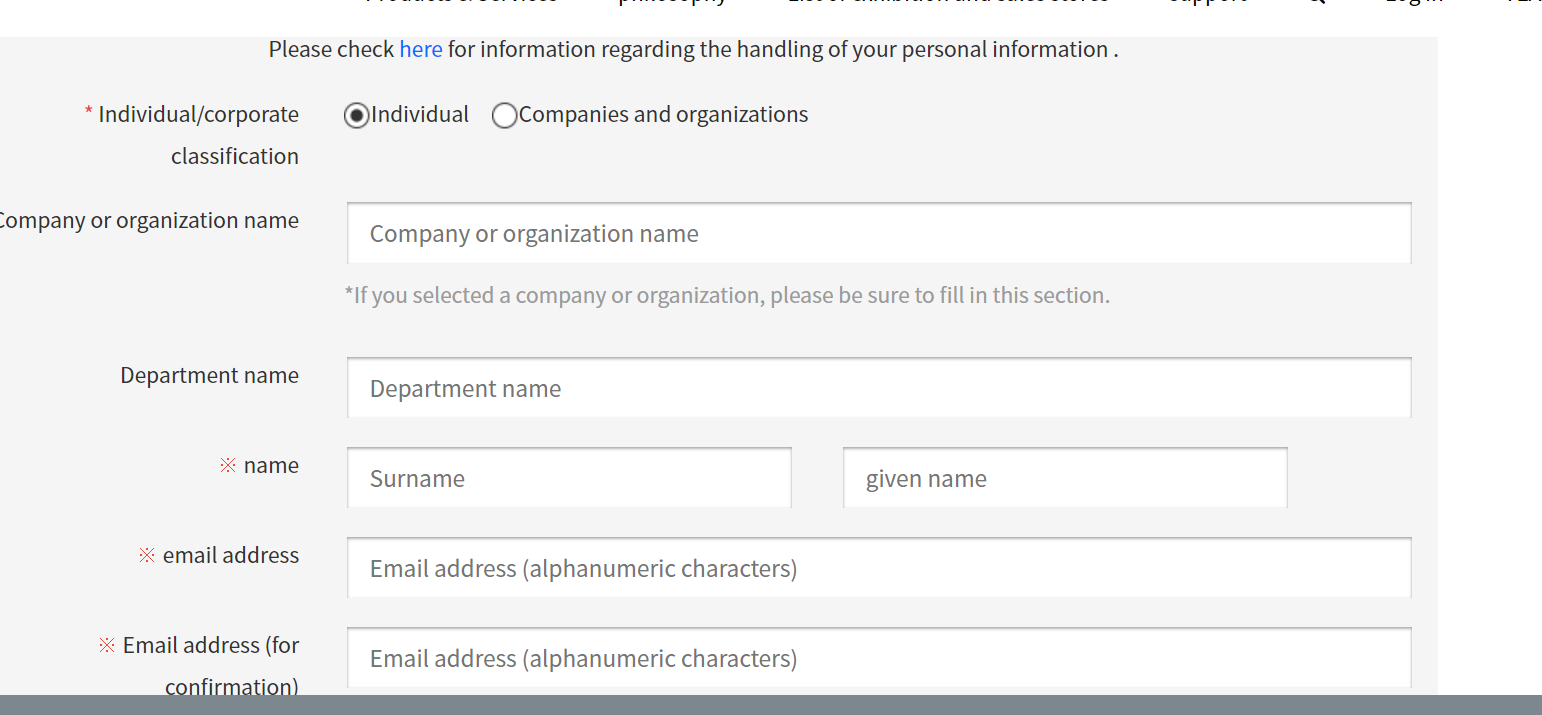Focus the Department name text box
The height and width of the screenshot is (715, 1542).
(878, 388)
